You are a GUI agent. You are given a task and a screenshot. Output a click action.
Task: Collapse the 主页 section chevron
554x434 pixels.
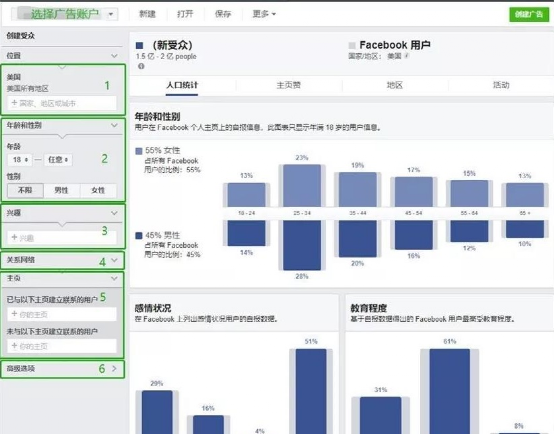[x=114, y=278]
